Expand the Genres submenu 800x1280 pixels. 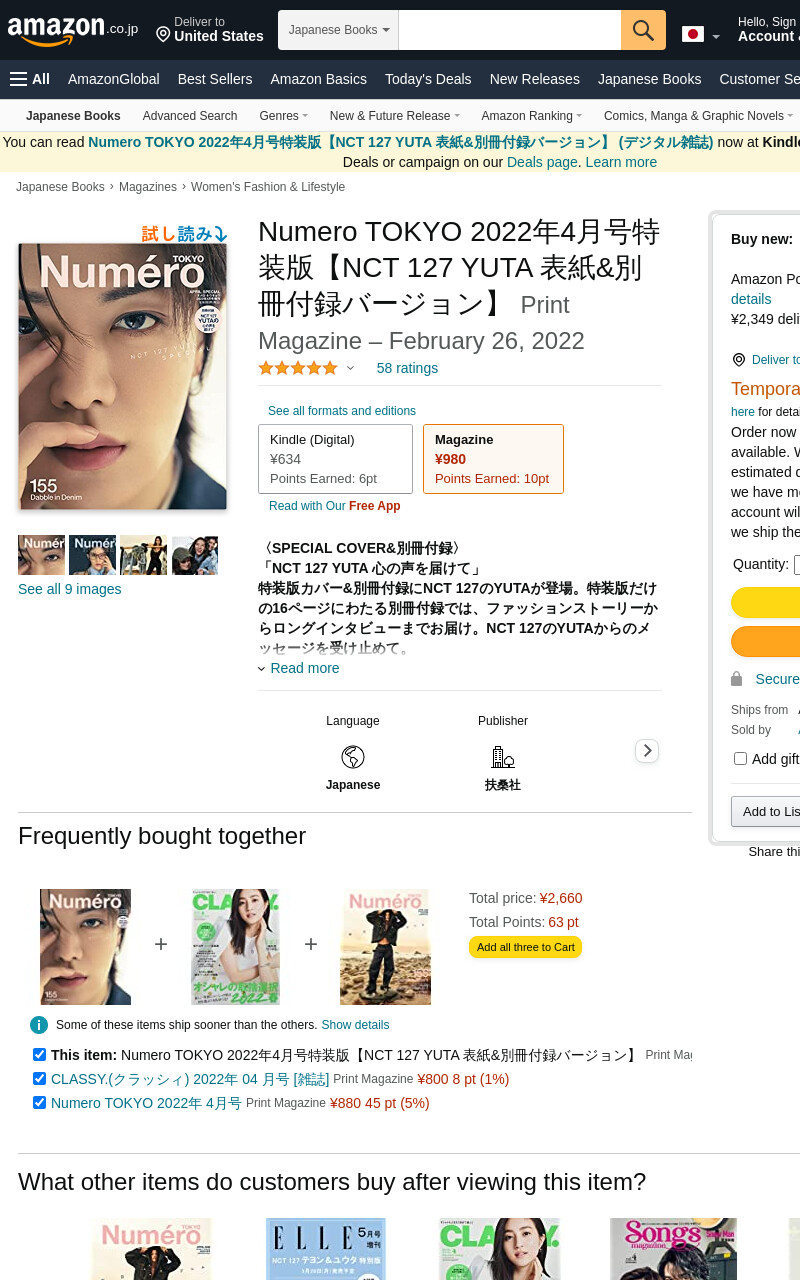[284, 116]
